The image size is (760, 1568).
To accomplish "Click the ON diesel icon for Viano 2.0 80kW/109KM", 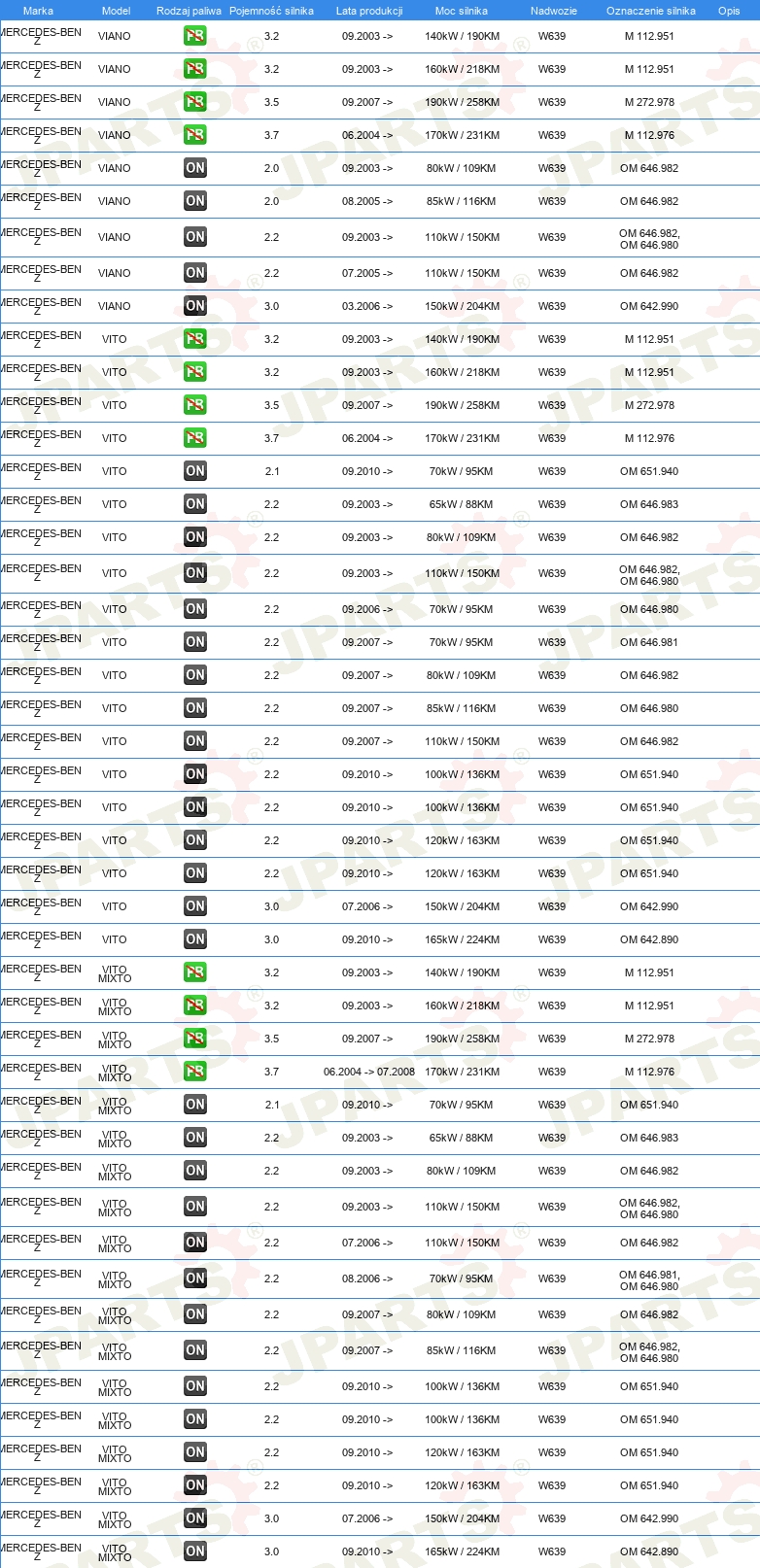I will click(x=195, y=168).
